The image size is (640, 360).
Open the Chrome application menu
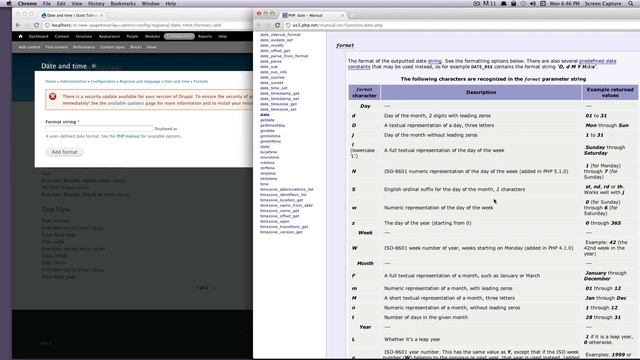coord(27,4)
